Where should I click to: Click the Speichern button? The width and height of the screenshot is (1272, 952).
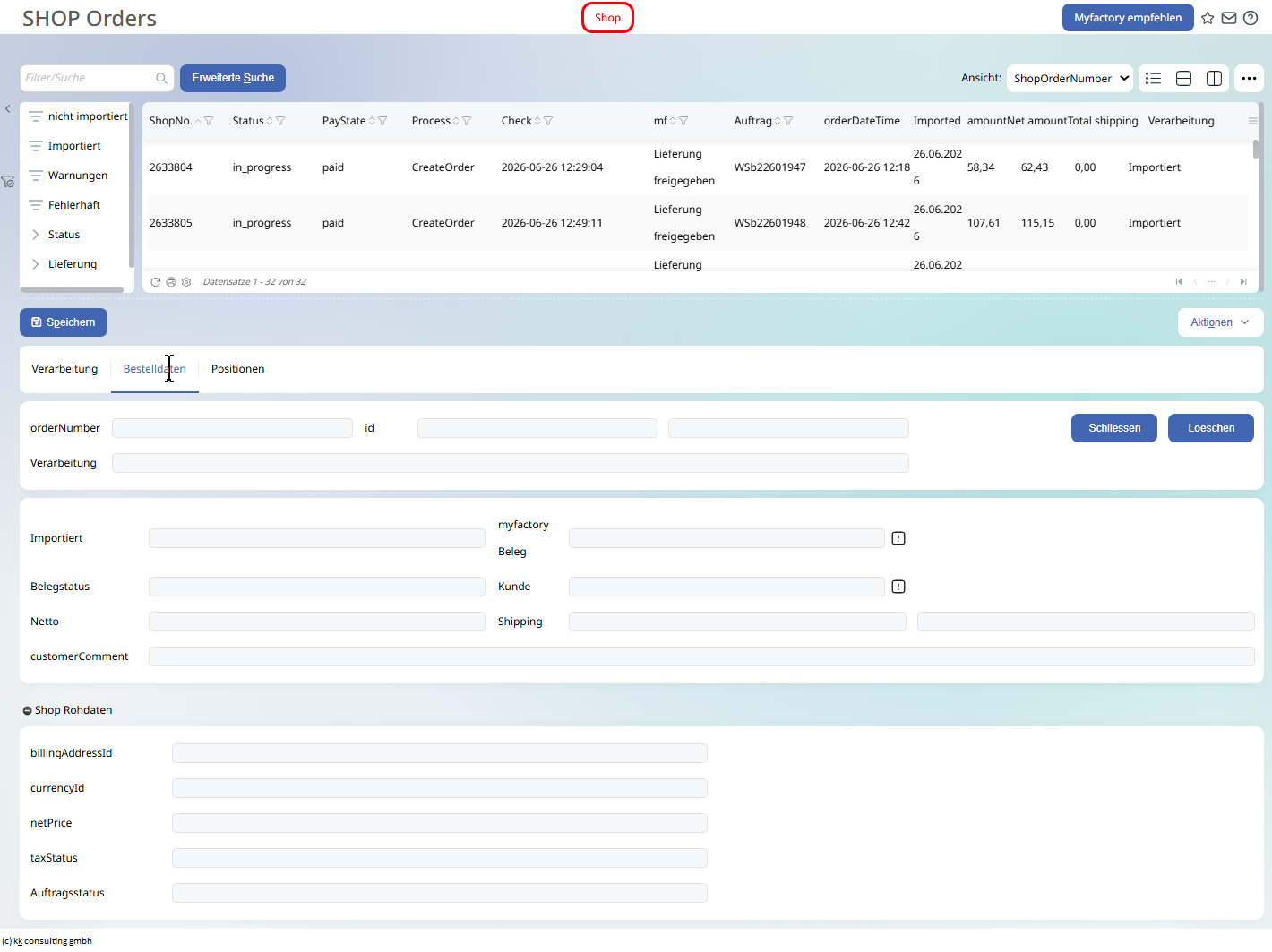coord(64,322)
